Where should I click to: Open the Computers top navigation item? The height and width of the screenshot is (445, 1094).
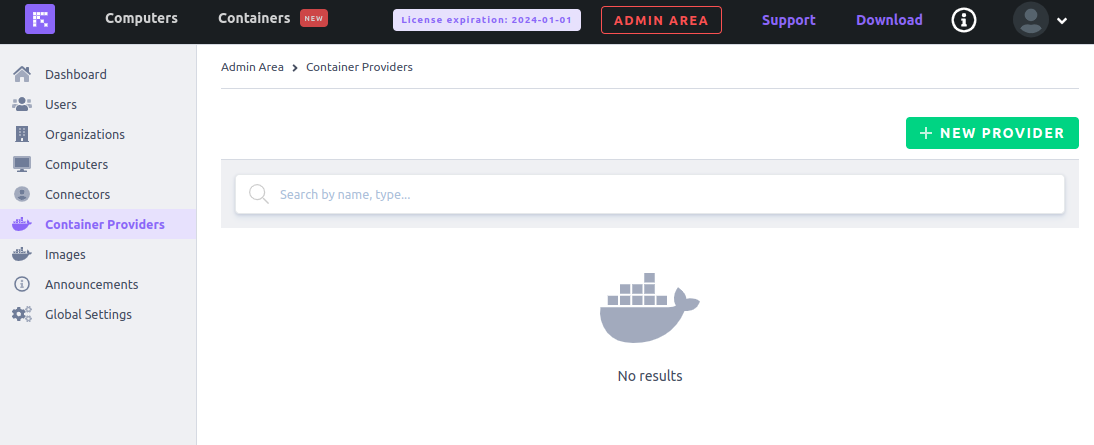pyautogui.click(x=142, y=18)
